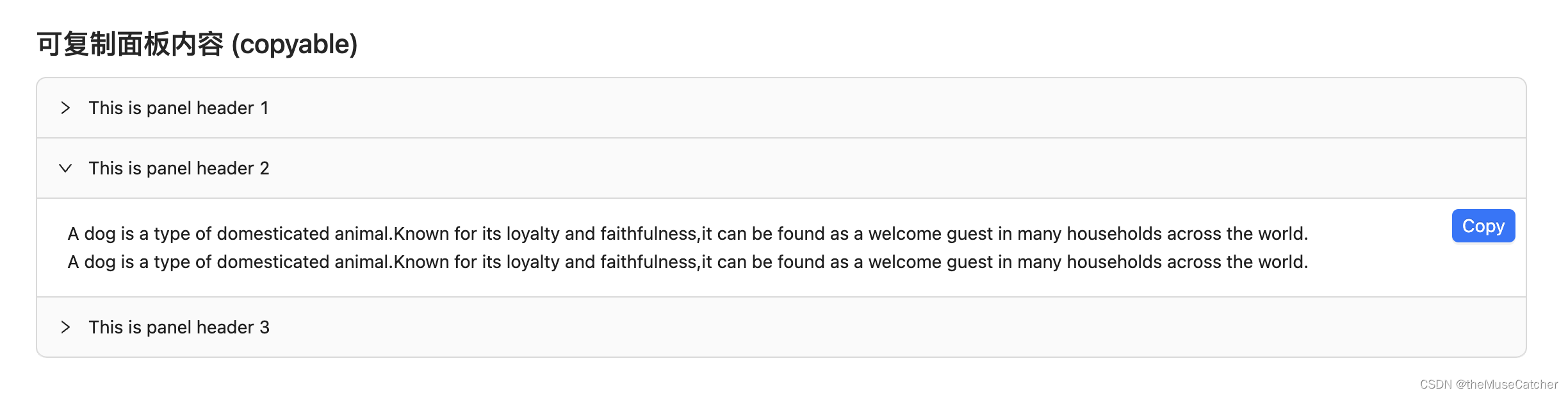Image resolution: width=1568 pixels, height=395 pixels.
Task: Click '(copyable)' in the page heading
Action: 295,44
